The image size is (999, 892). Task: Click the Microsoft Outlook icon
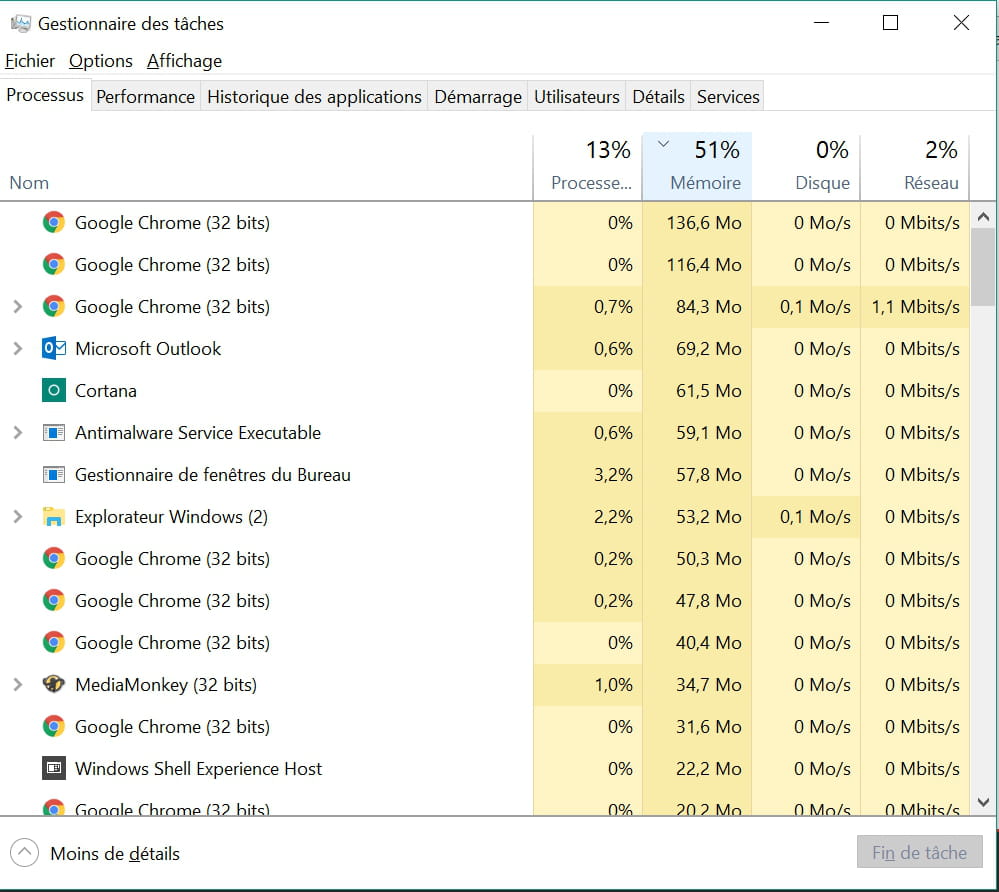(x=54, y=349)
